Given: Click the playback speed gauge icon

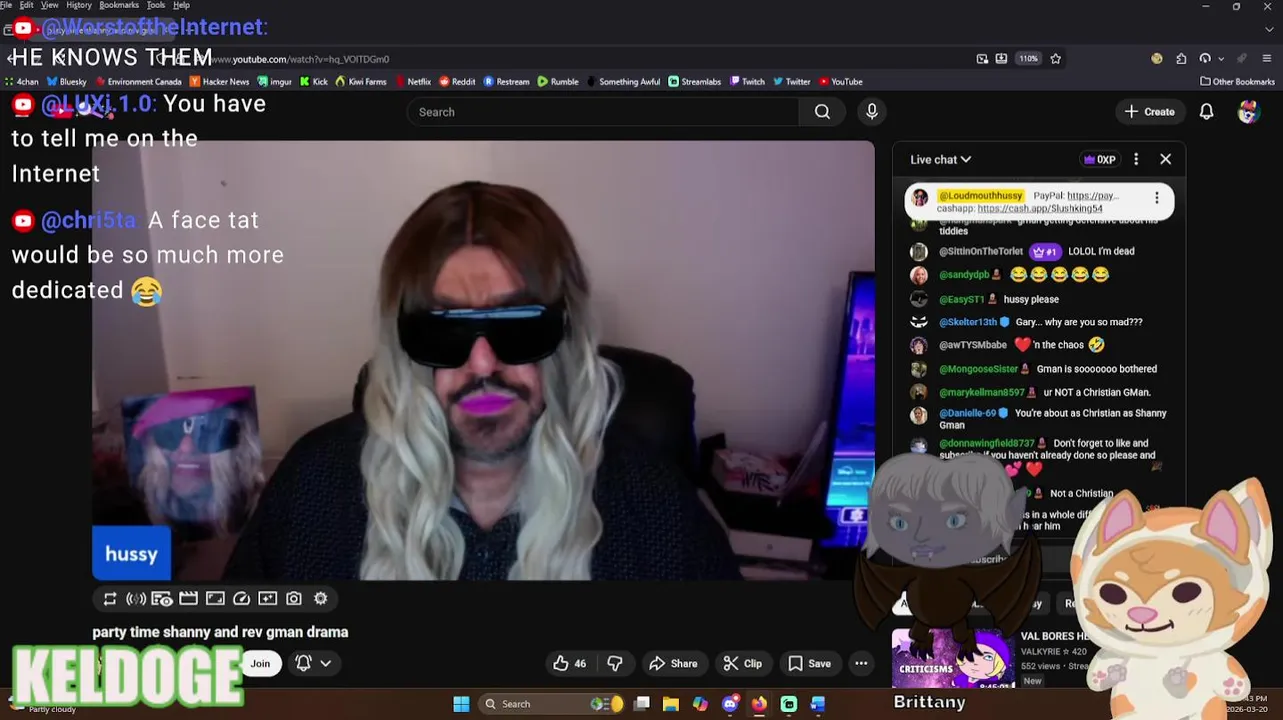Looking at the screenshot, I should point(241,598).
